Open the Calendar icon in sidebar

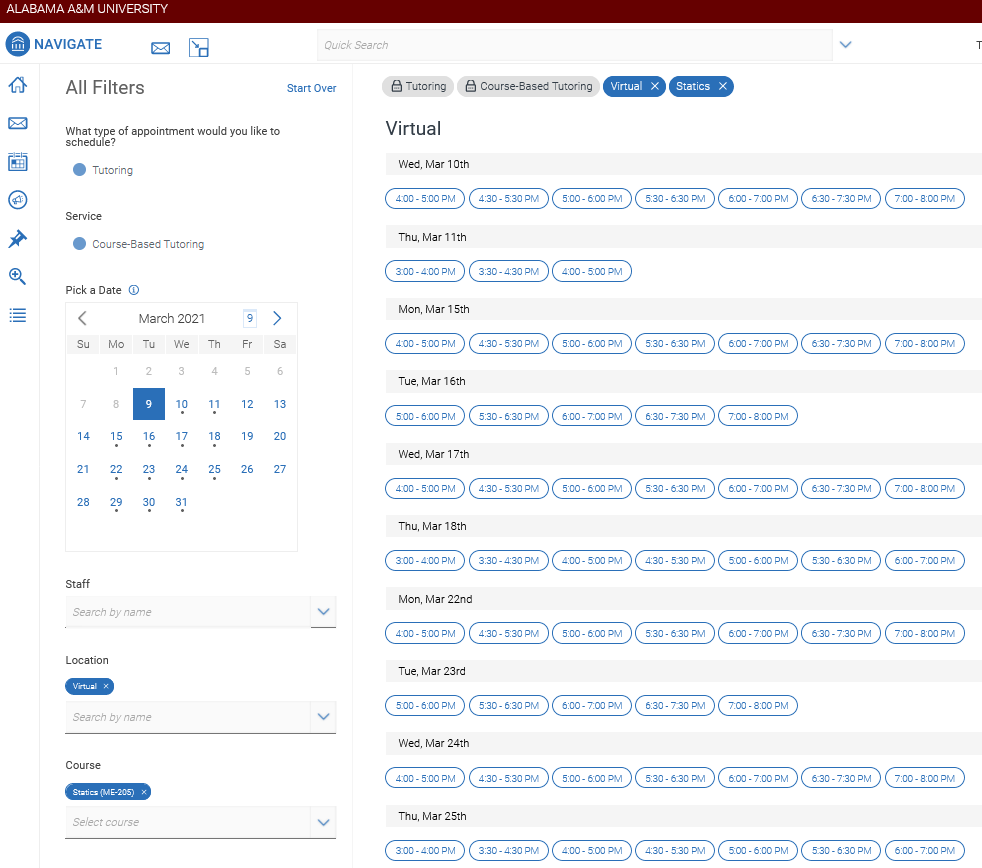coord(17,162)
